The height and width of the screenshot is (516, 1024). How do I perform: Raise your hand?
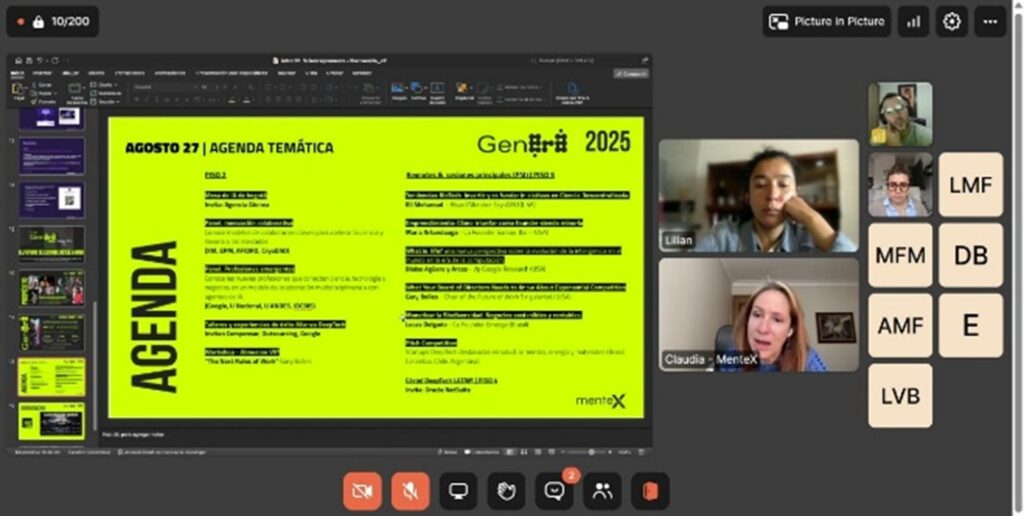(x=506, y=491)
